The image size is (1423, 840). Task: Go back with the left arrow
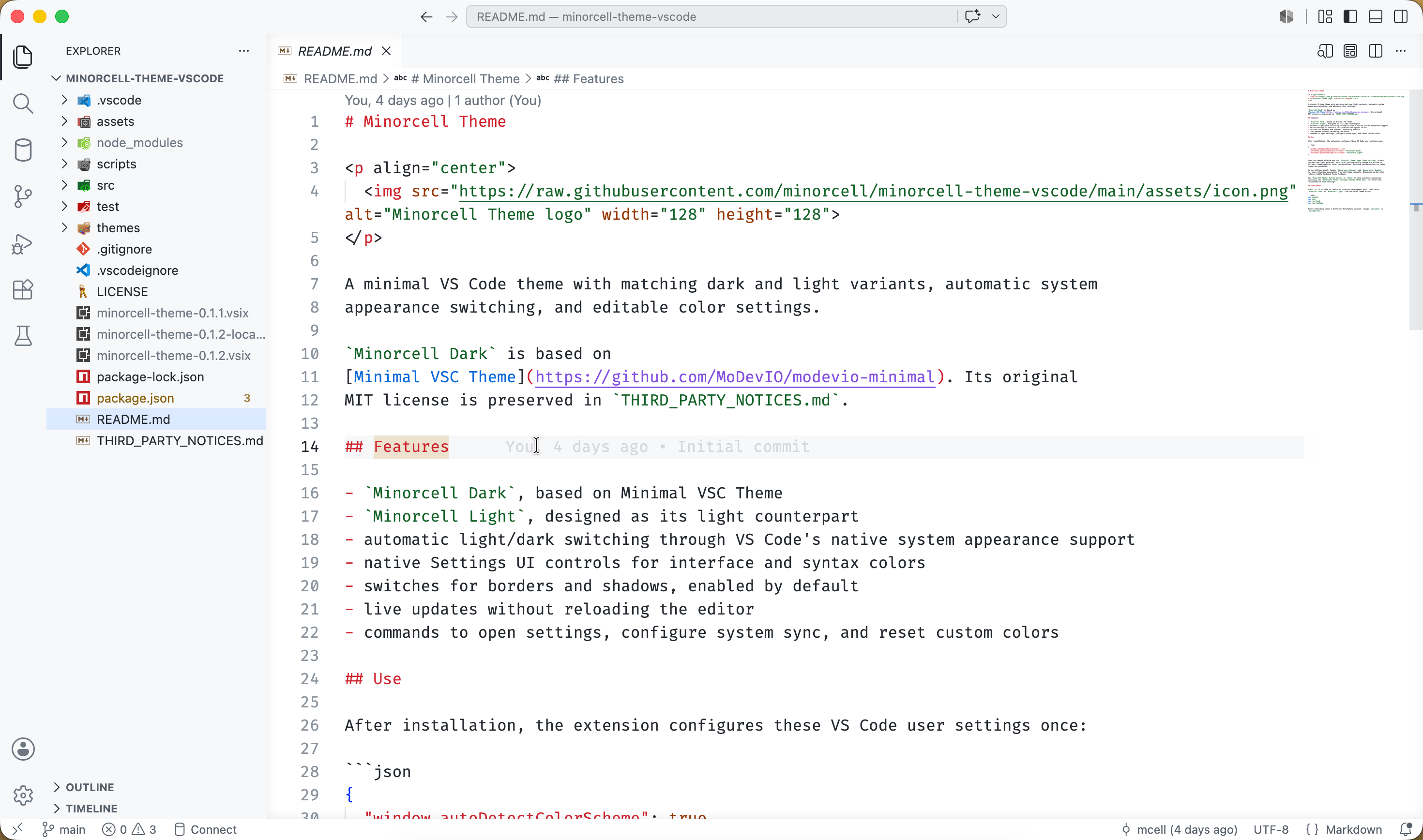coord(426,17)
